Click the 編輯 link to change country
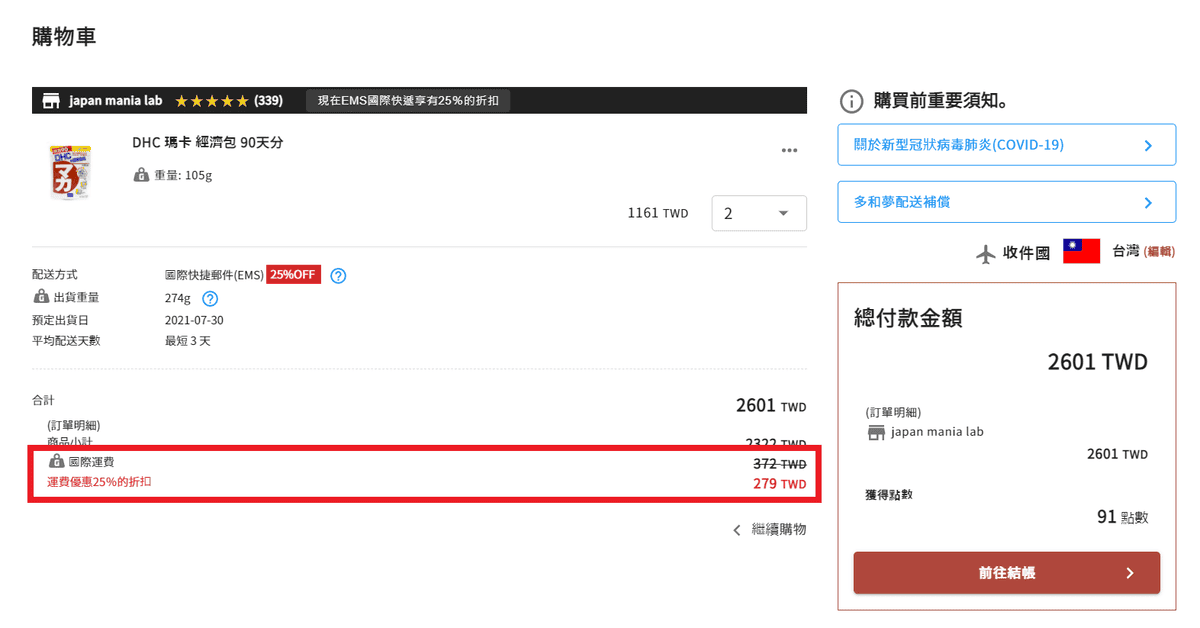Image resolution: width=1200 pixels, height=628 pixels. pyautogui.click(x=1159, y=252)
